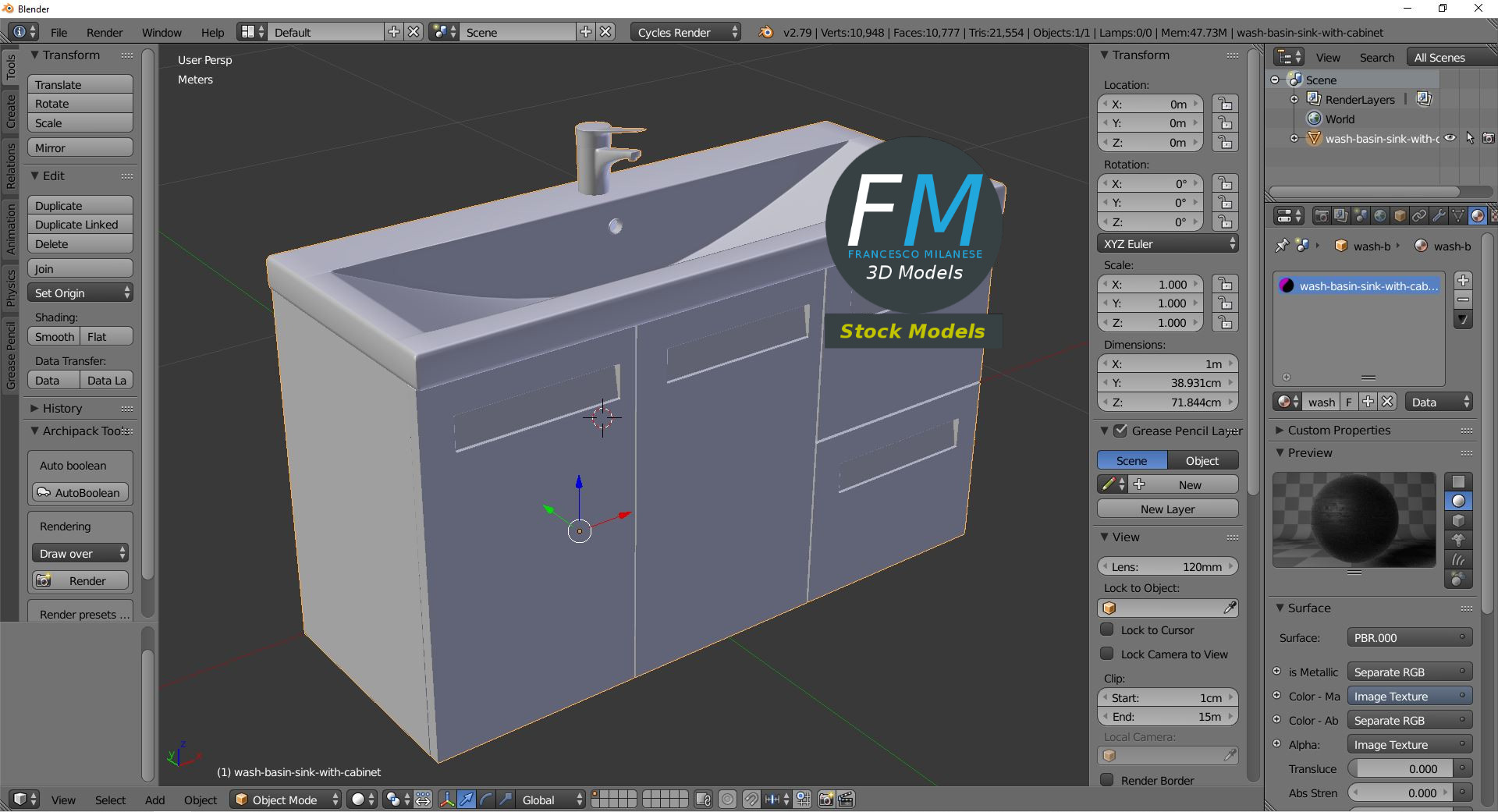
Task: Toggle wash-basin object selectability arrow icon
Action: click(1469, 138)
